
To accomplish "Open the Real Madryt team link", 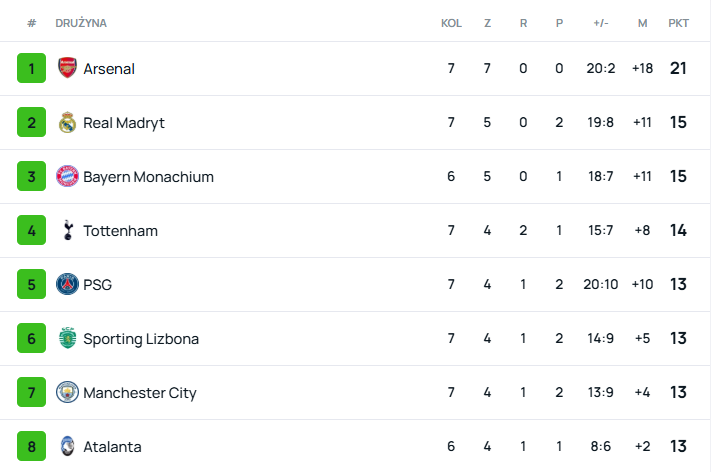I will click(124, 123).
